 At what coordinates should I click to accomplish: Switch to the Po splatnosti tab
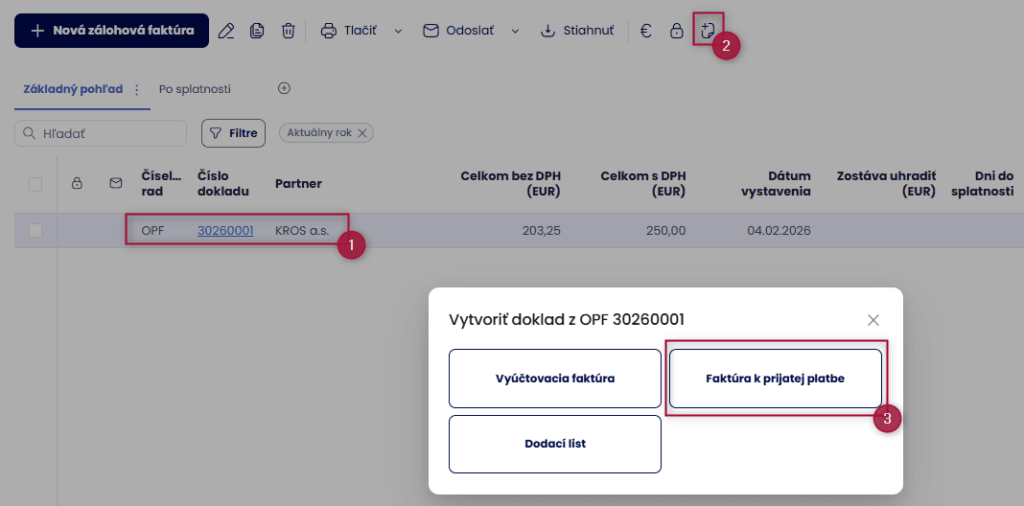click(x=195, y=89)
